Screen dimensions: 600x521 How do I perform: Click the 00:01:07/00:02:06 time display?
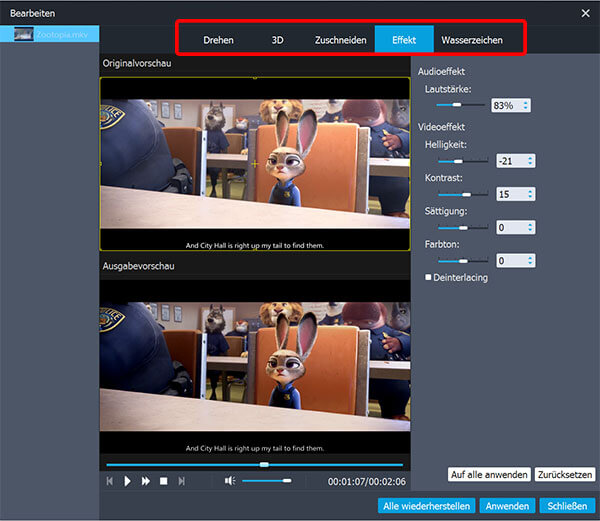[366, 481]
